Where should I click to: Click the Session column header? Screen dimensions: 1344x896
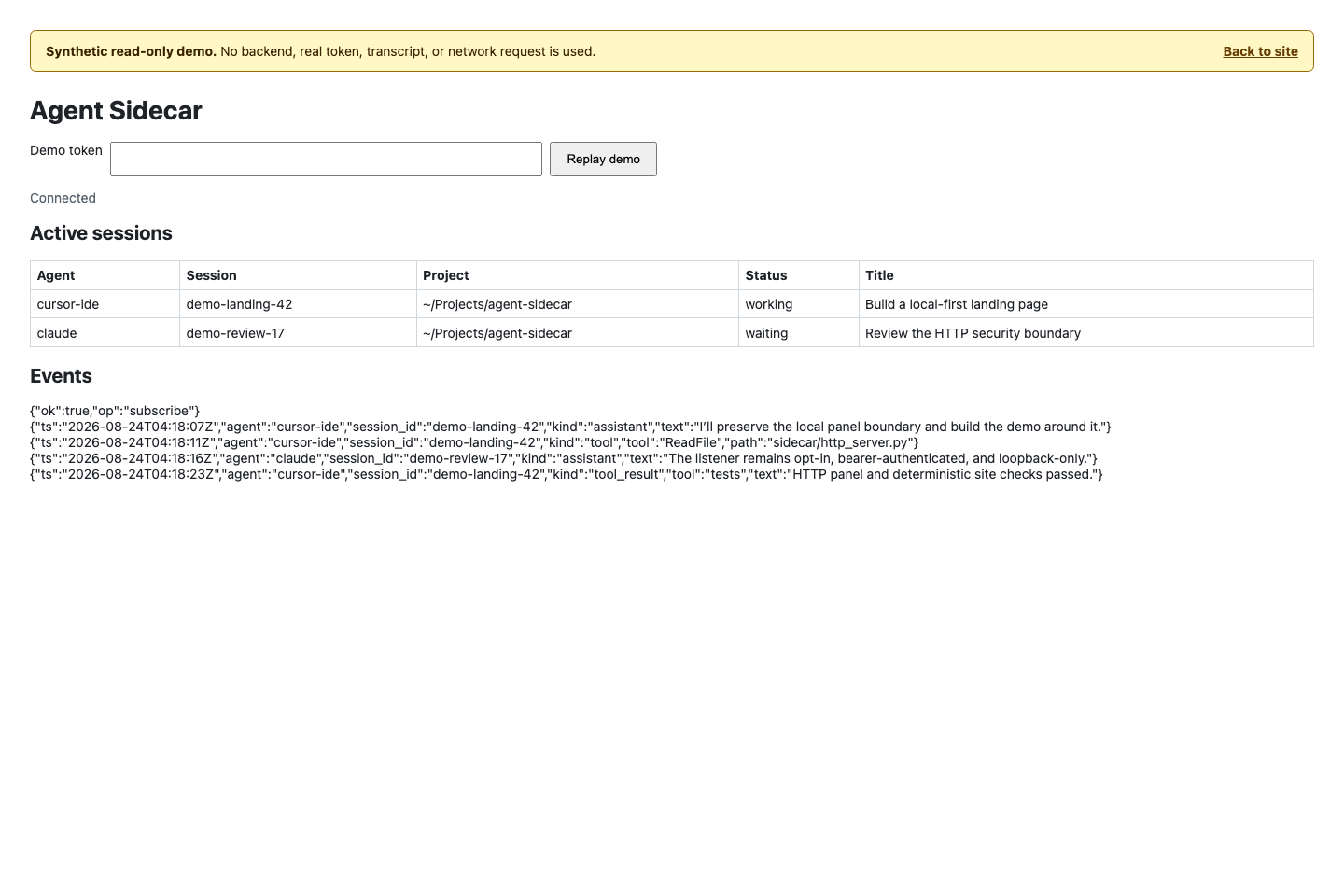click(x=298, y=275)
